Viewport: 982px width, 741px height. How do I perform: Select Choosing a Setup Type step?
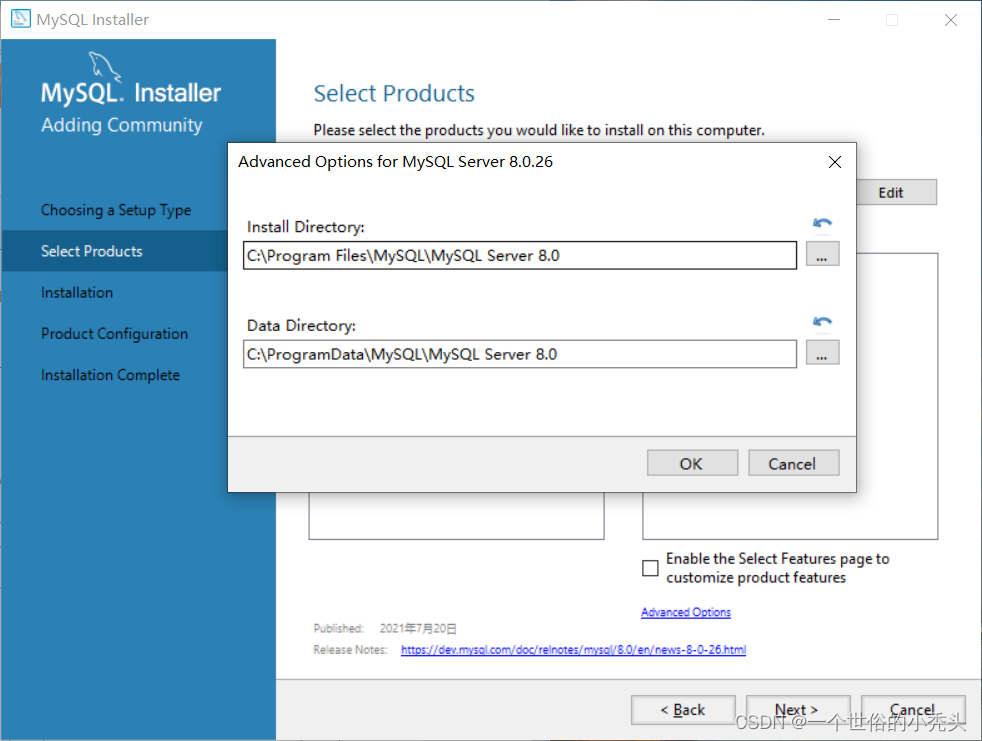coord(116,210)
